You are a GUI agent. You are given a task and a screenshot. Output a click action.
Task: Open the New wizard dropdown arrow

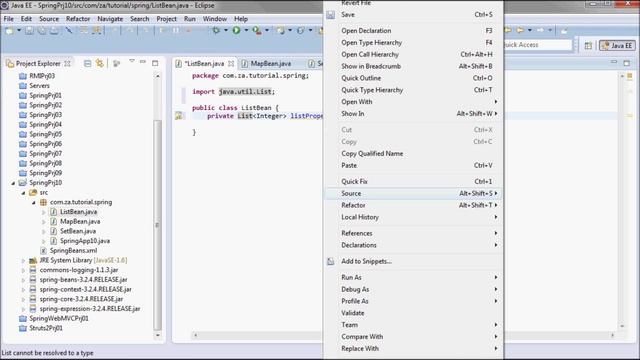(19, 31)
